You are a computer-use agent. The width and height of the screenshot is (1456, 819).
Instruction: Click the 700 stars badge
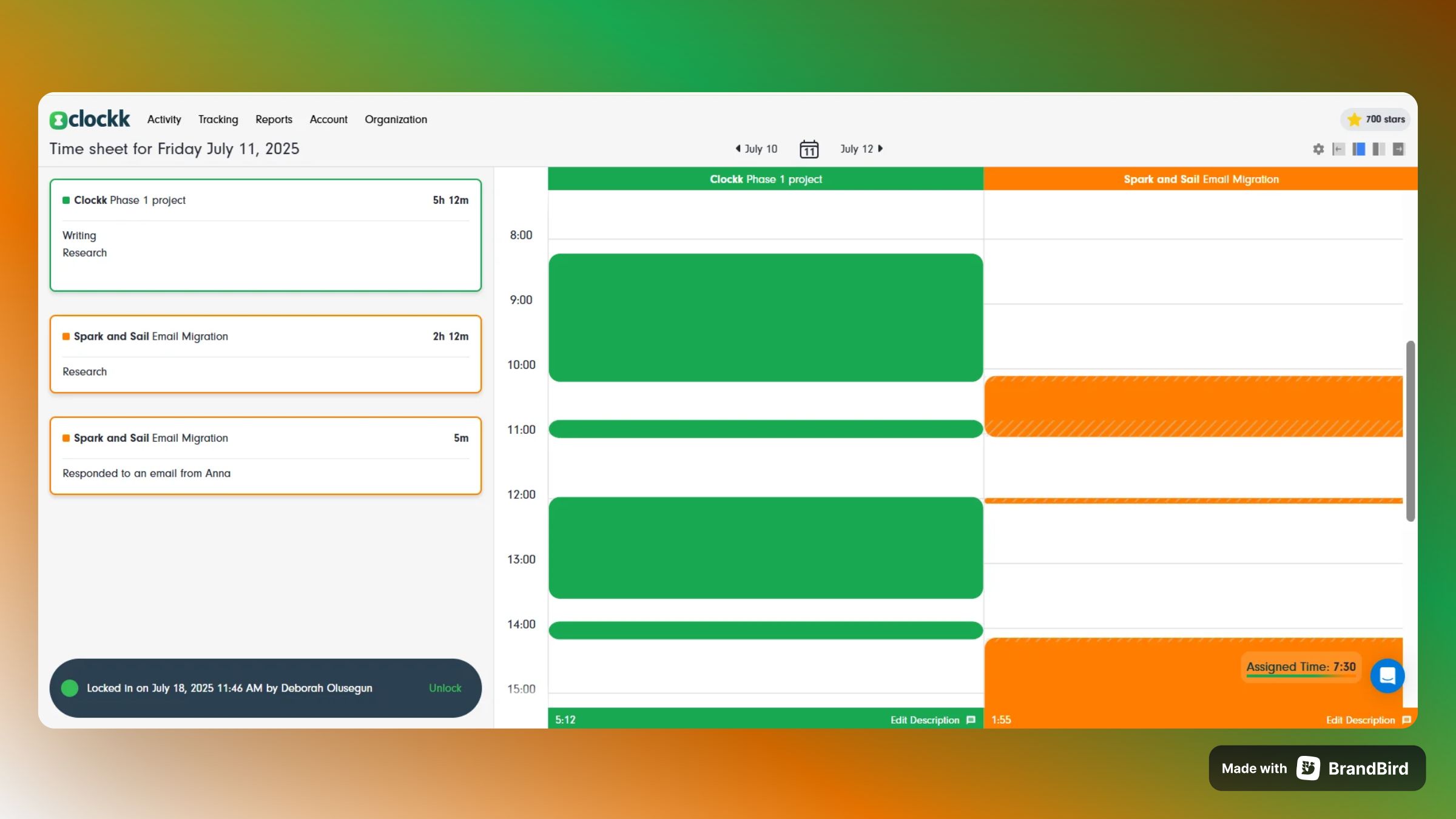1375,120
